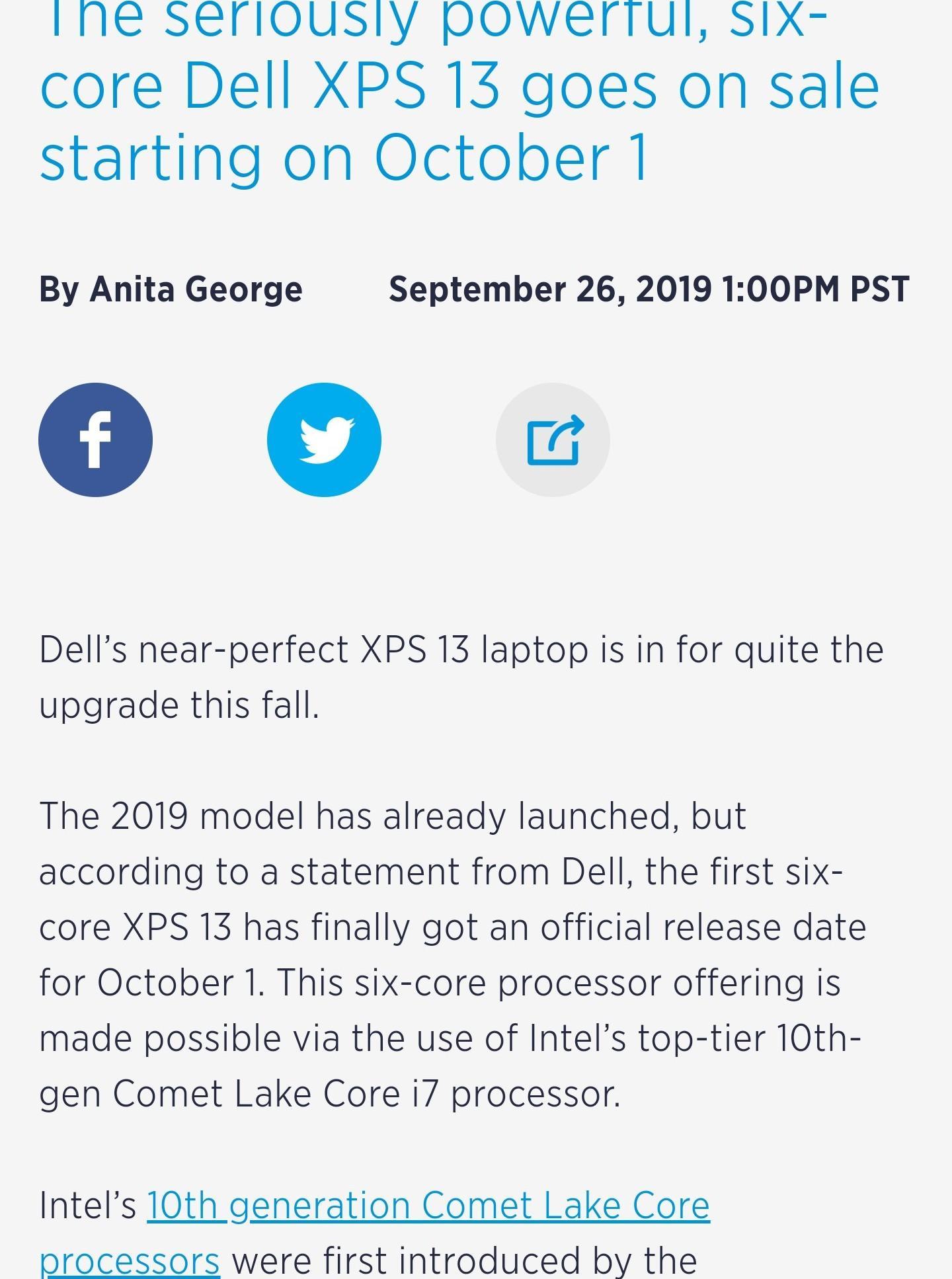Viewport: 952px width, 1279px height.
Task: Open the 10th generation Comet Lake Core link
Action: pyautogui.click(x=428, y=1205)
